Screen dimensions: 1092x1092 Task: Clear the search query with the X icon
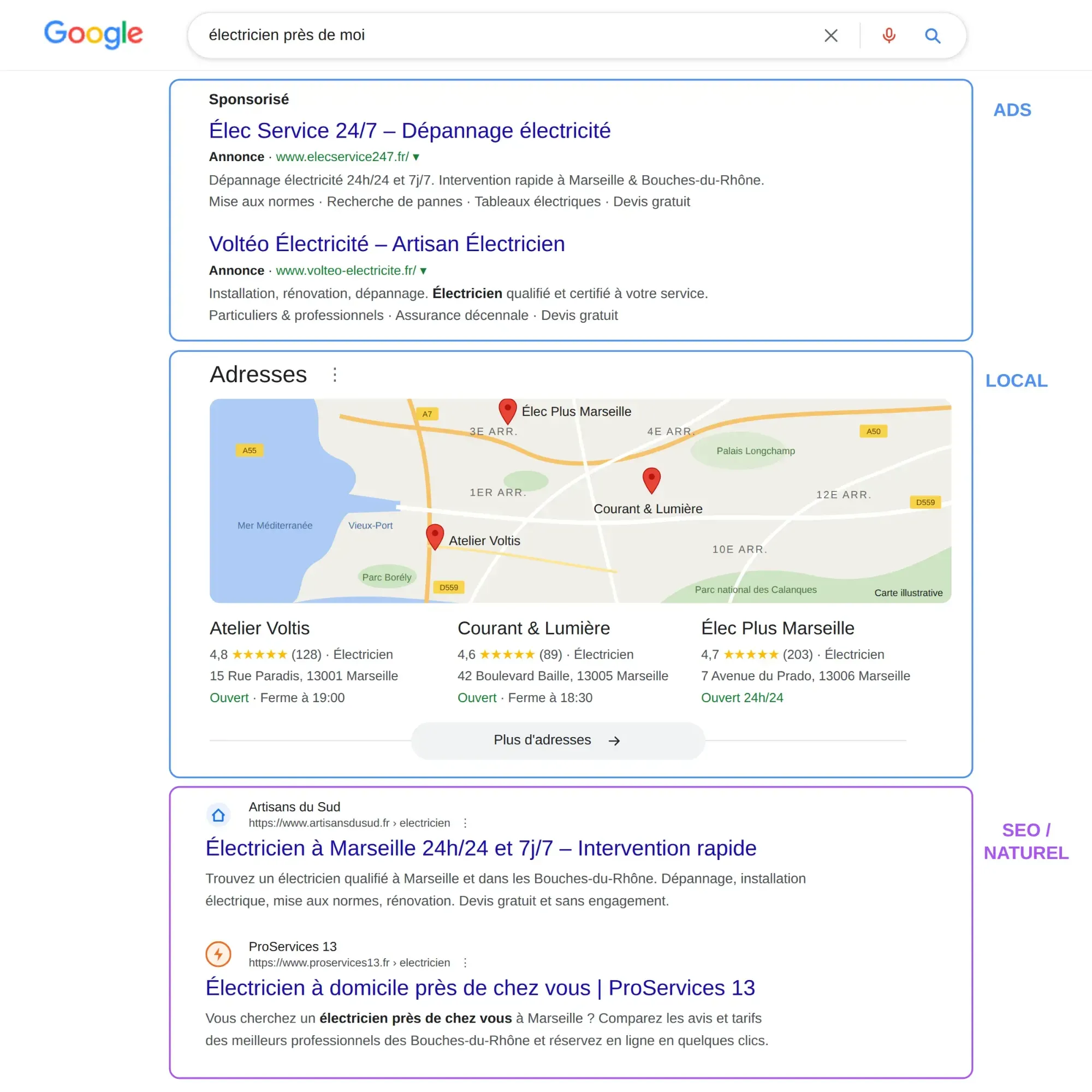831,35
